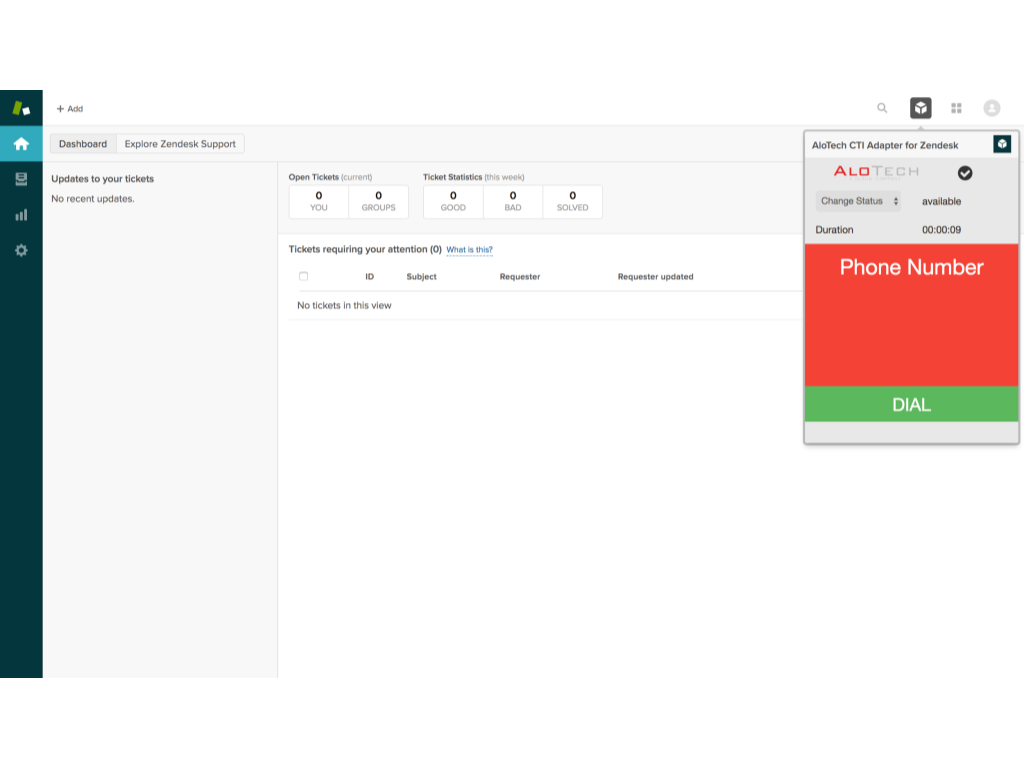
Task: Open the 'What is this?' link
Action: tap(469, 250)
